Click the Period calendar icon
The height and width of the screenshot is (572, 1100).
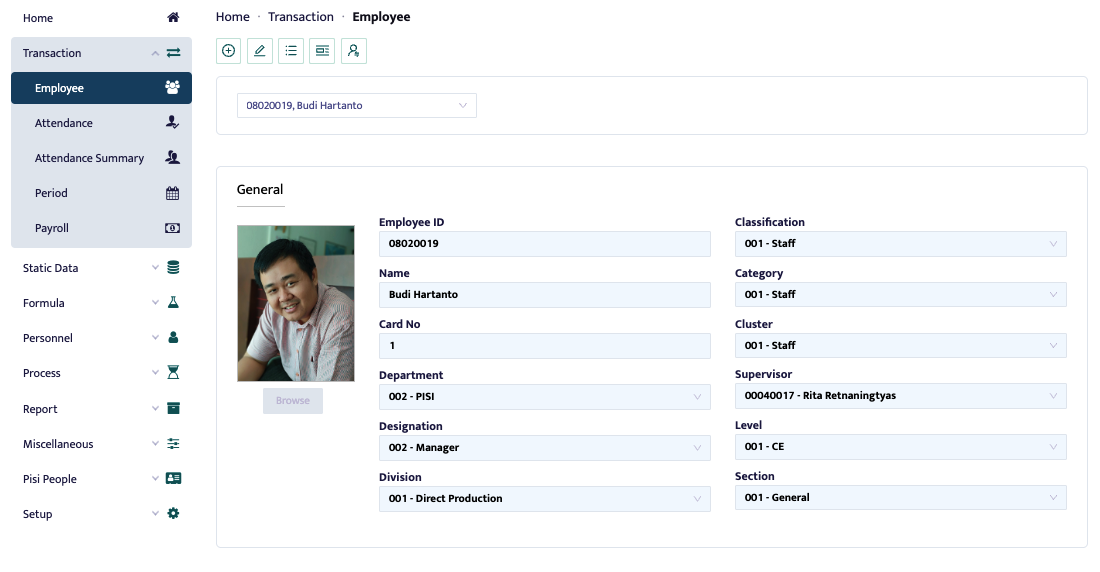[173, 193]
